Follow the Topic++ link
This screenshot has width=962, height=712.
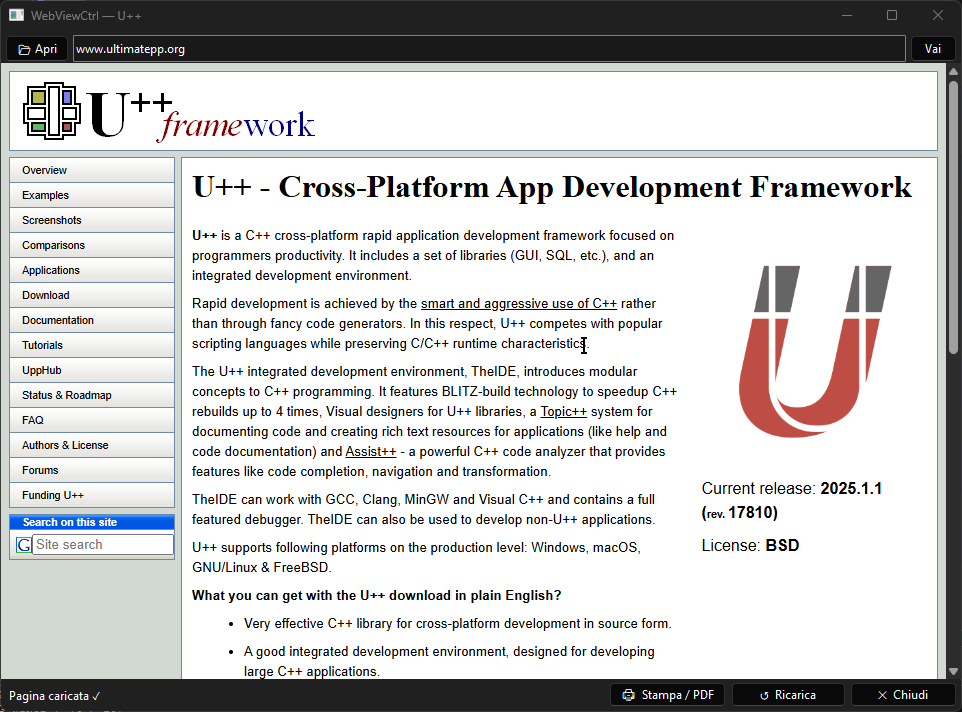tap(563, 412)
